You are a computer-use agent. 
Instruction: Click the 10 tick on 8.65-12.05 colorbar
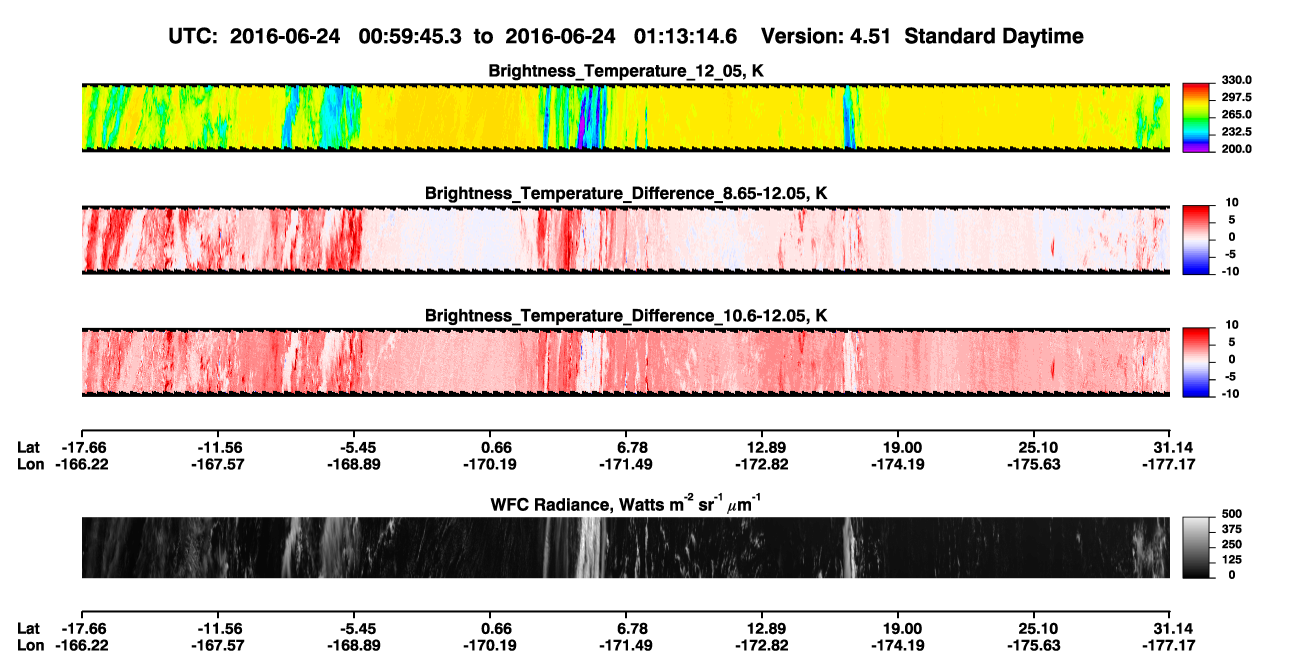[1233, 202]
